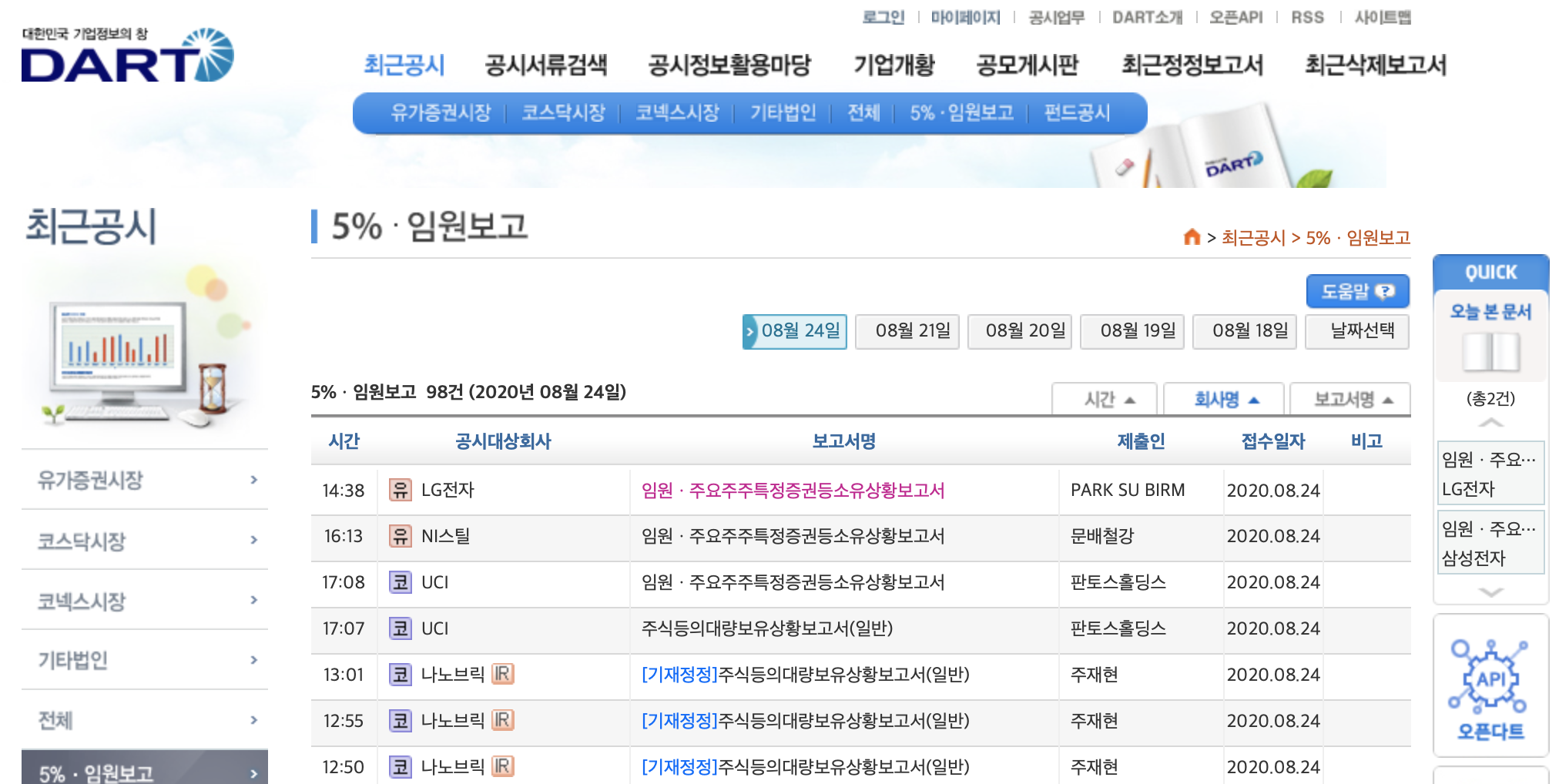Open the 오픈다트 API icon banner
The width and height of the screenshot is (1559, 784).
pos(1490,685)
